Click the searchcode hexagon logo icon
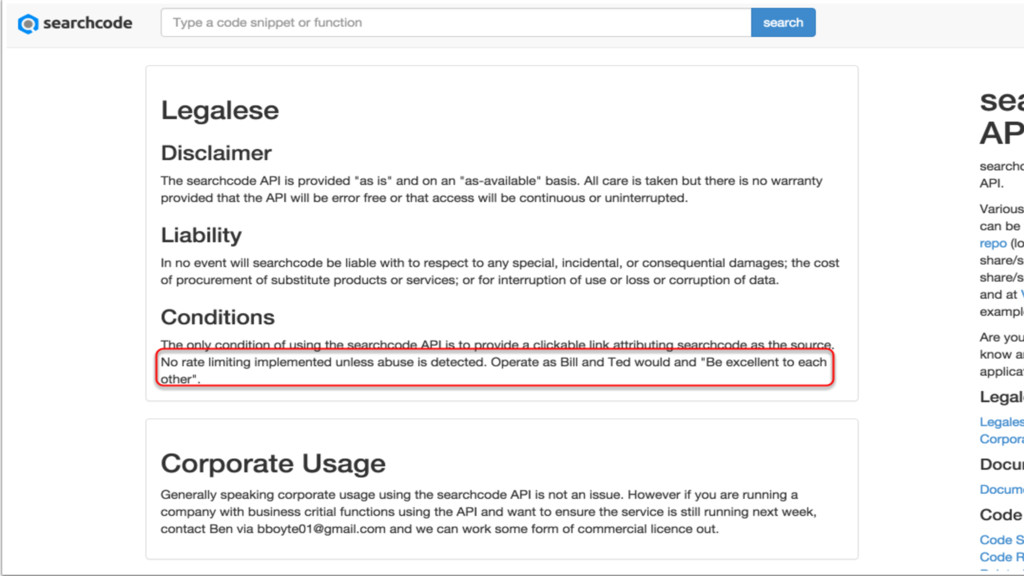The image size is (1024, 576). (x=28, y=24)
